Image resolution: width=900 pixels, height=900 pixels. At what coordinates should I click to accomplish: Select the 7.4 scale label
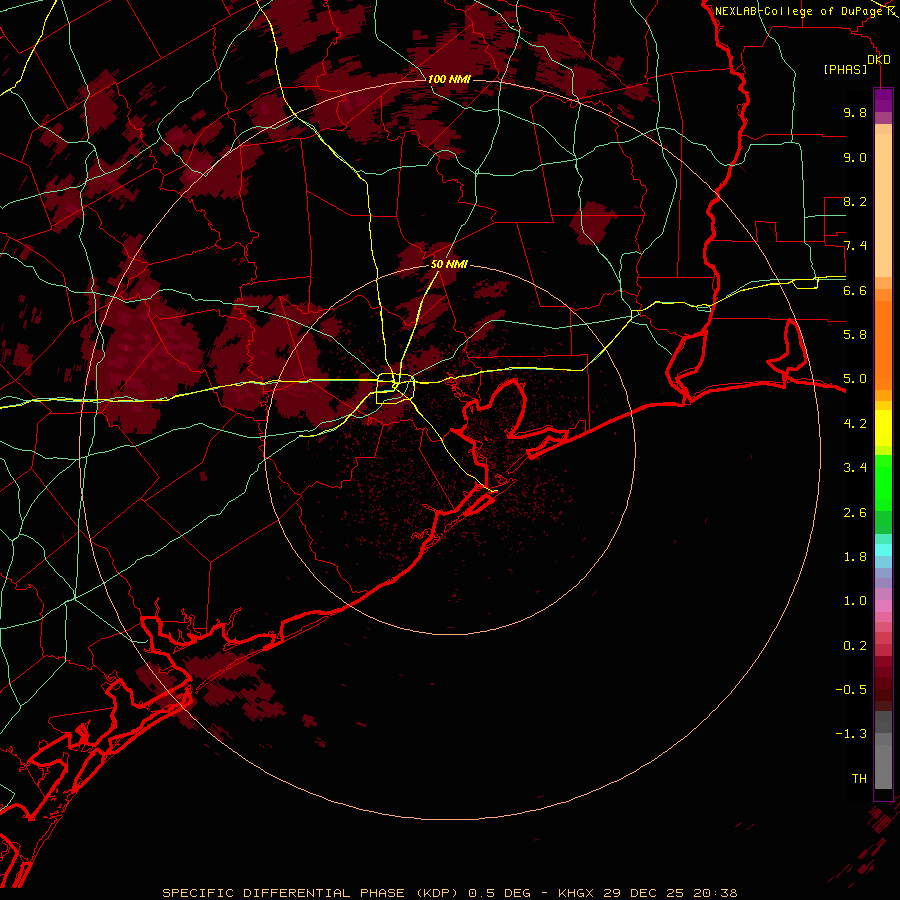855,246
